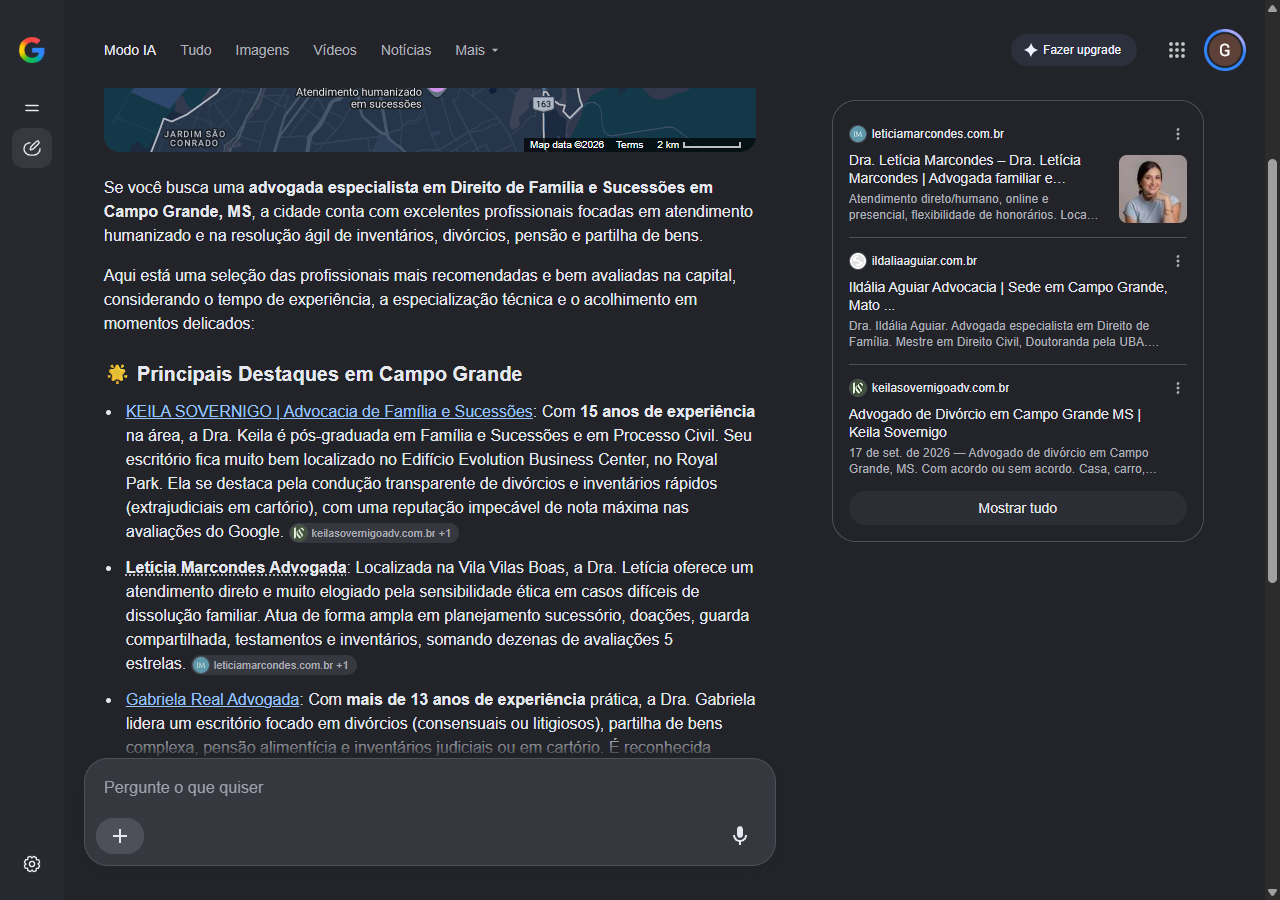This screenshot has height=900, width=1280.
Task: Open the Google apps grid
Action: [x=1177, y=50]
